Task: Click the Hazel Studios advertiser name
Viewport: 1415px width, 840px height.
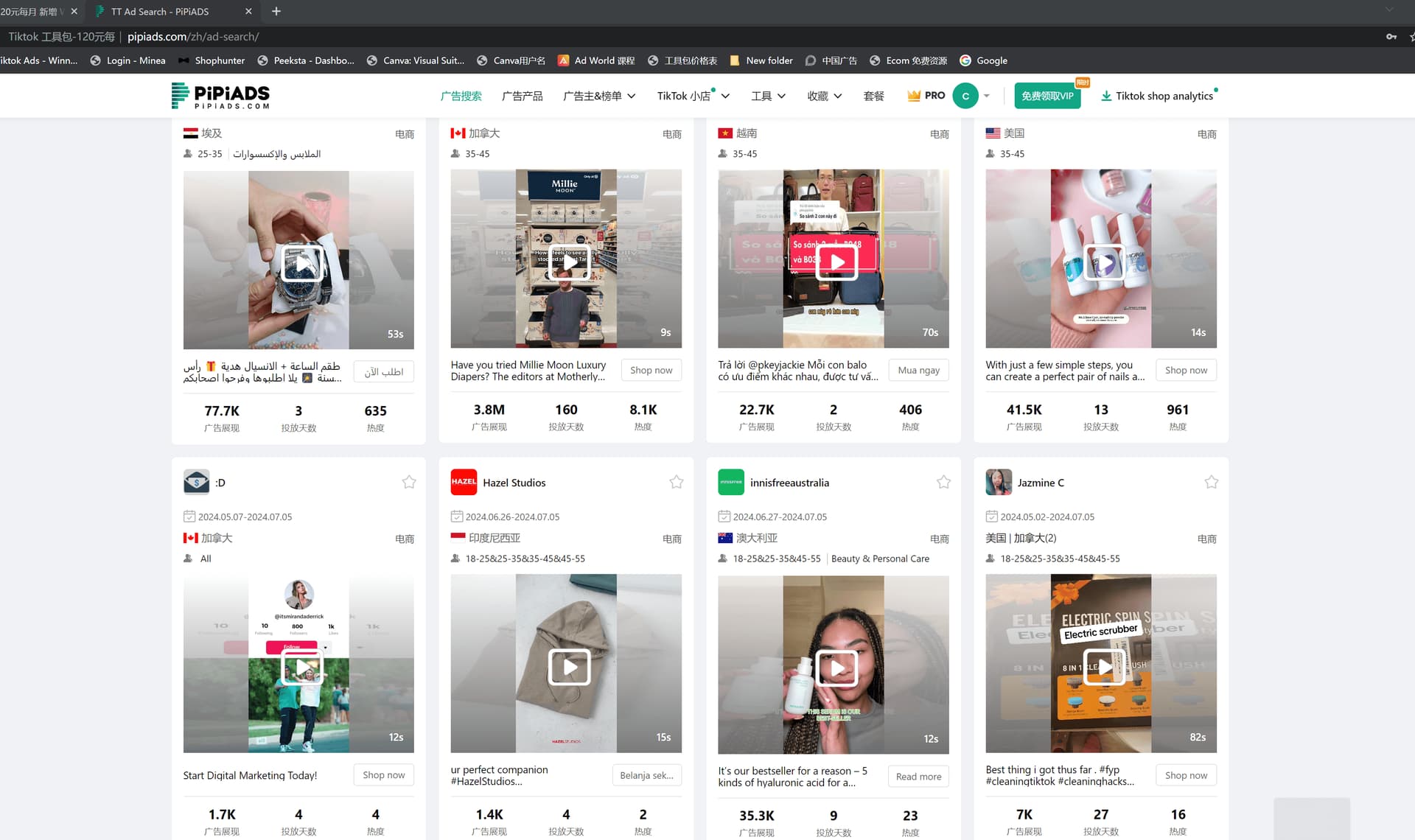Action: pyautogui.click(x=514, y=483)
